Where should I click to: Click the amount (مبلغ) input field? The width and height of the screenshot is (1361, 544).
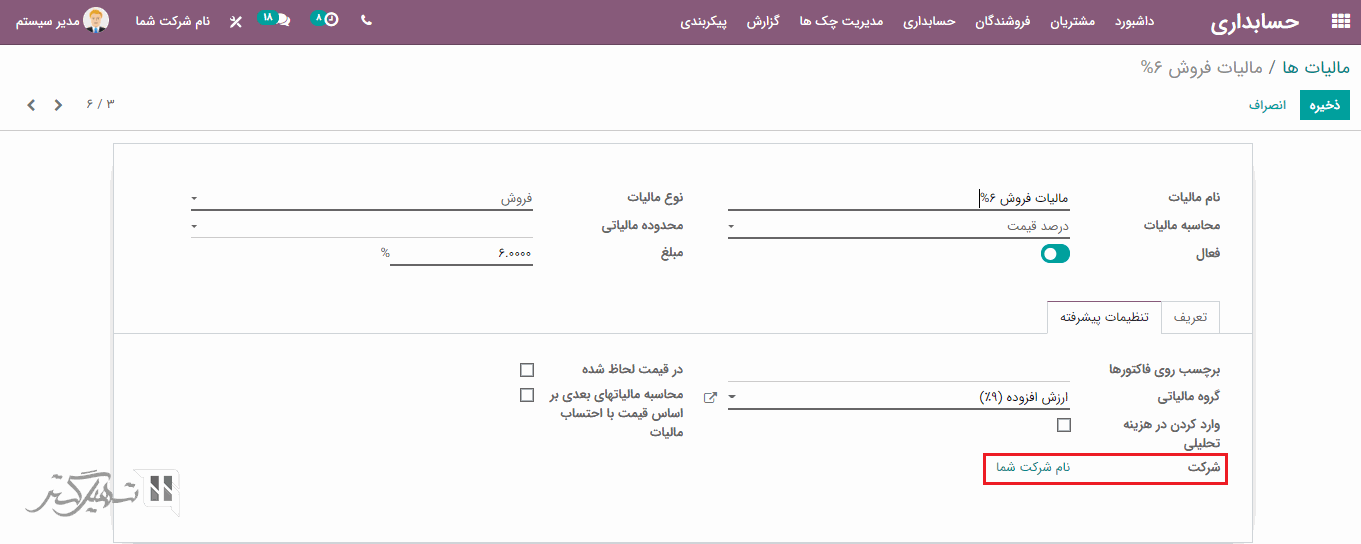coord(462,254)
